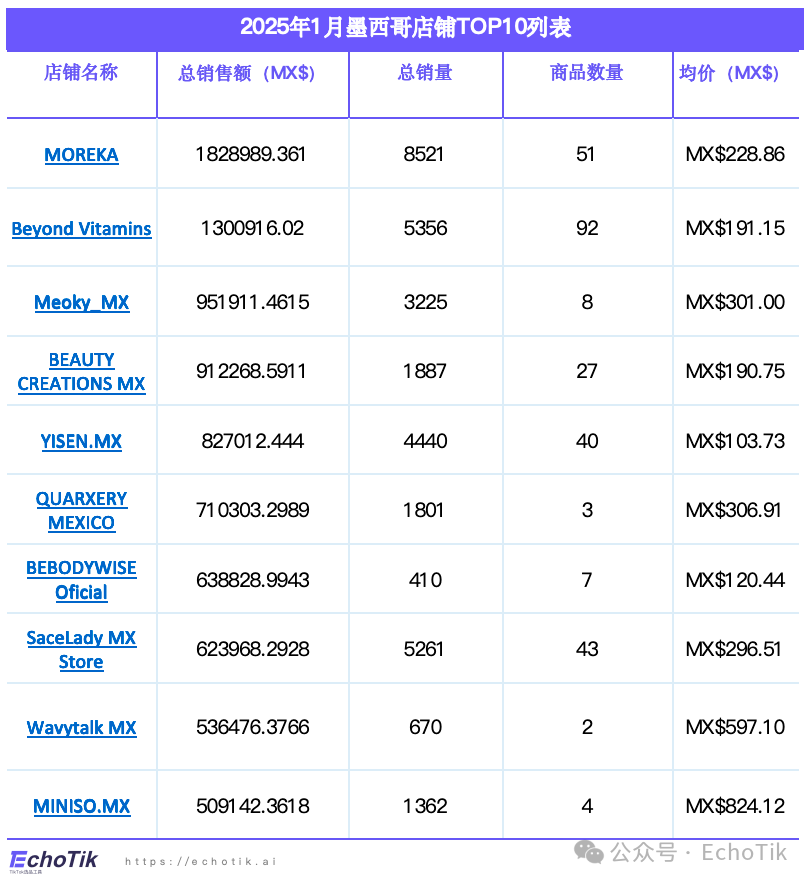Image resolution: width=812 pixels, height=884 pixels.
Task: Click the sales volume 5261
Action: point(423,649)
